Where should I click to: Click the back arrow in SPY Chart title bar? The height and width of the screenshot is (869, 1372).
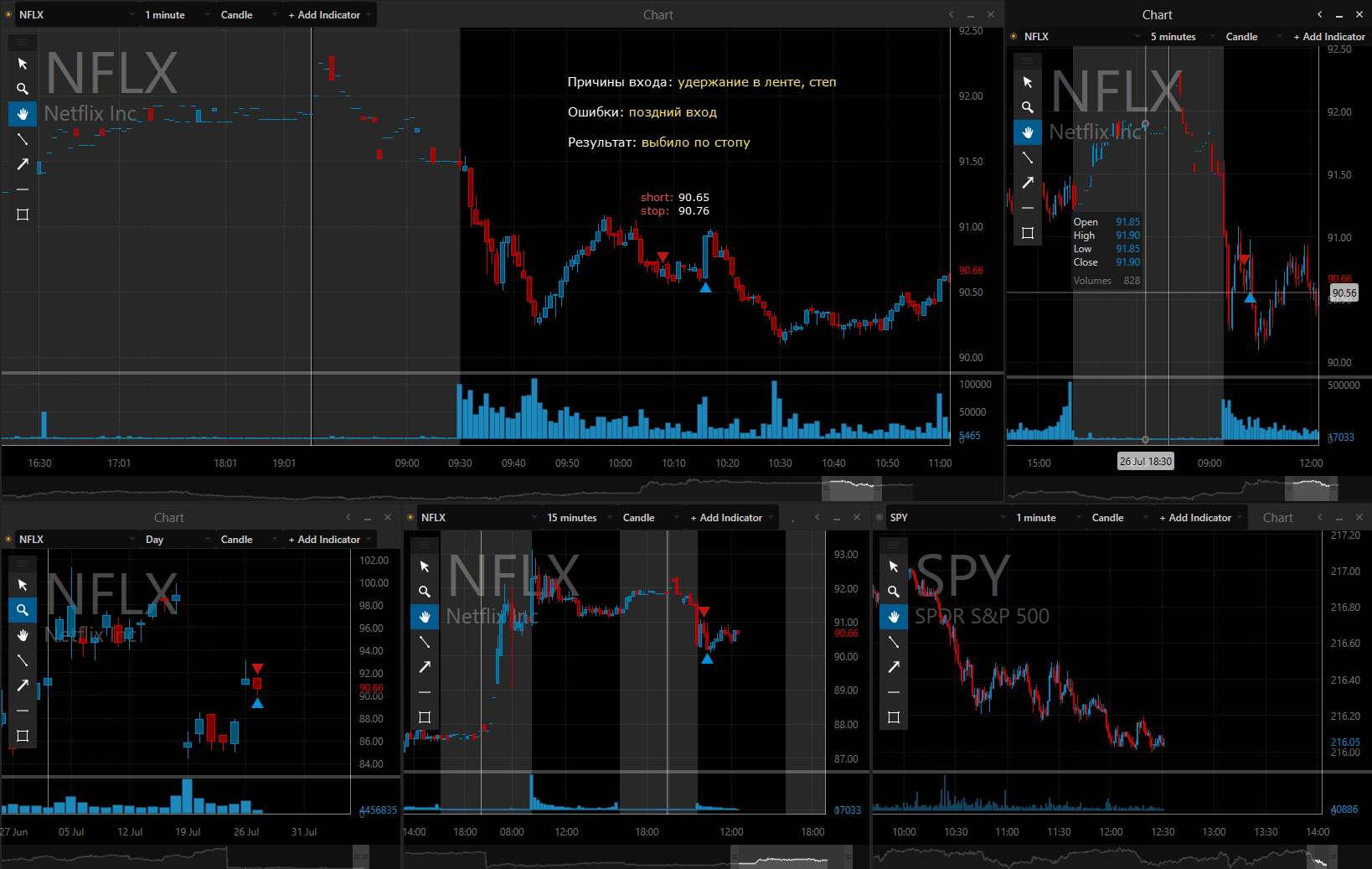(x=1320, y=518)
